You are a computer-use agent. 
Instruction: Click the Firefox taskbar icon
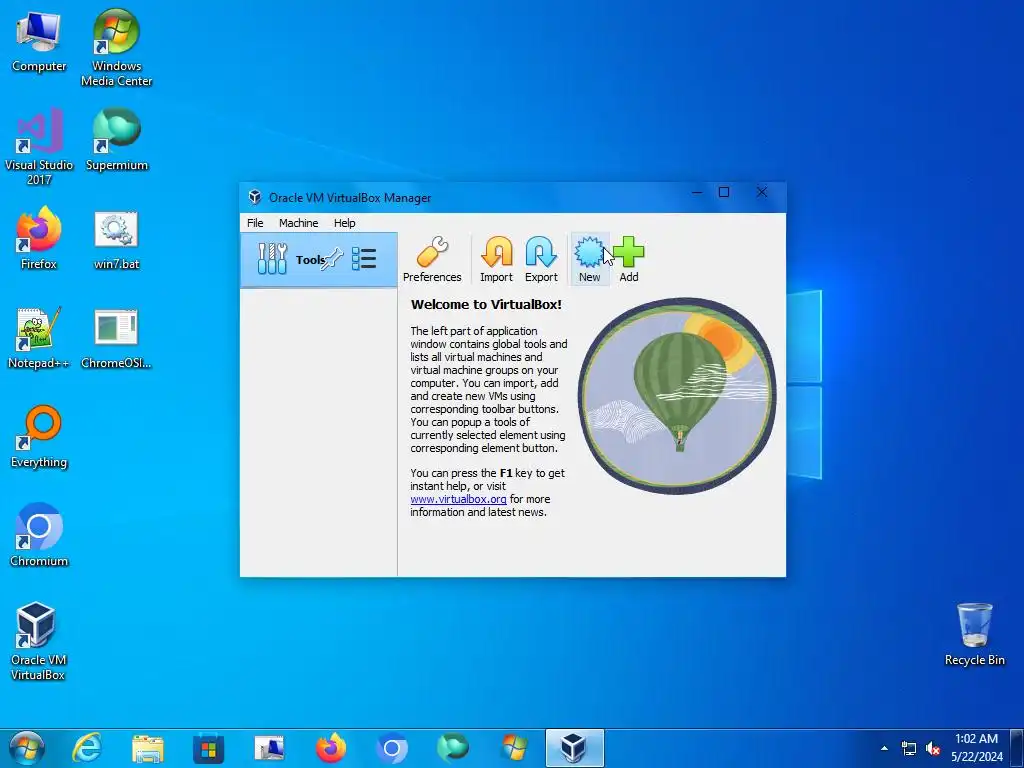(x=330, y=748)
